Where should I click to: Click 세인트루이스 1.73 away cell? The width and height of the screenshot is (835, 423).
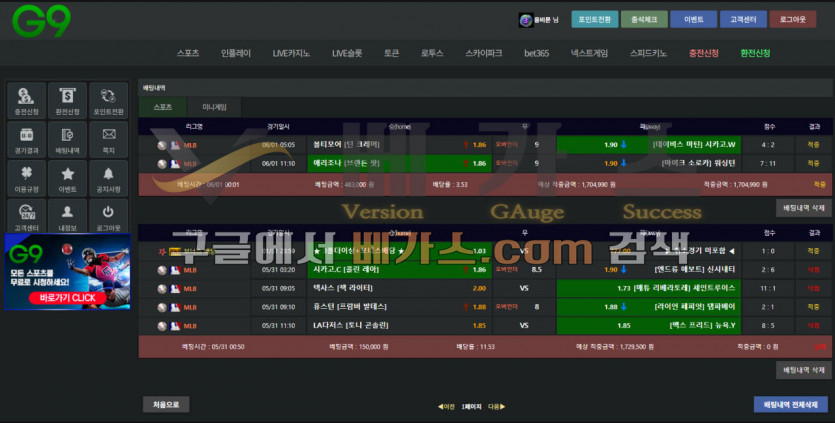[649, 288]
